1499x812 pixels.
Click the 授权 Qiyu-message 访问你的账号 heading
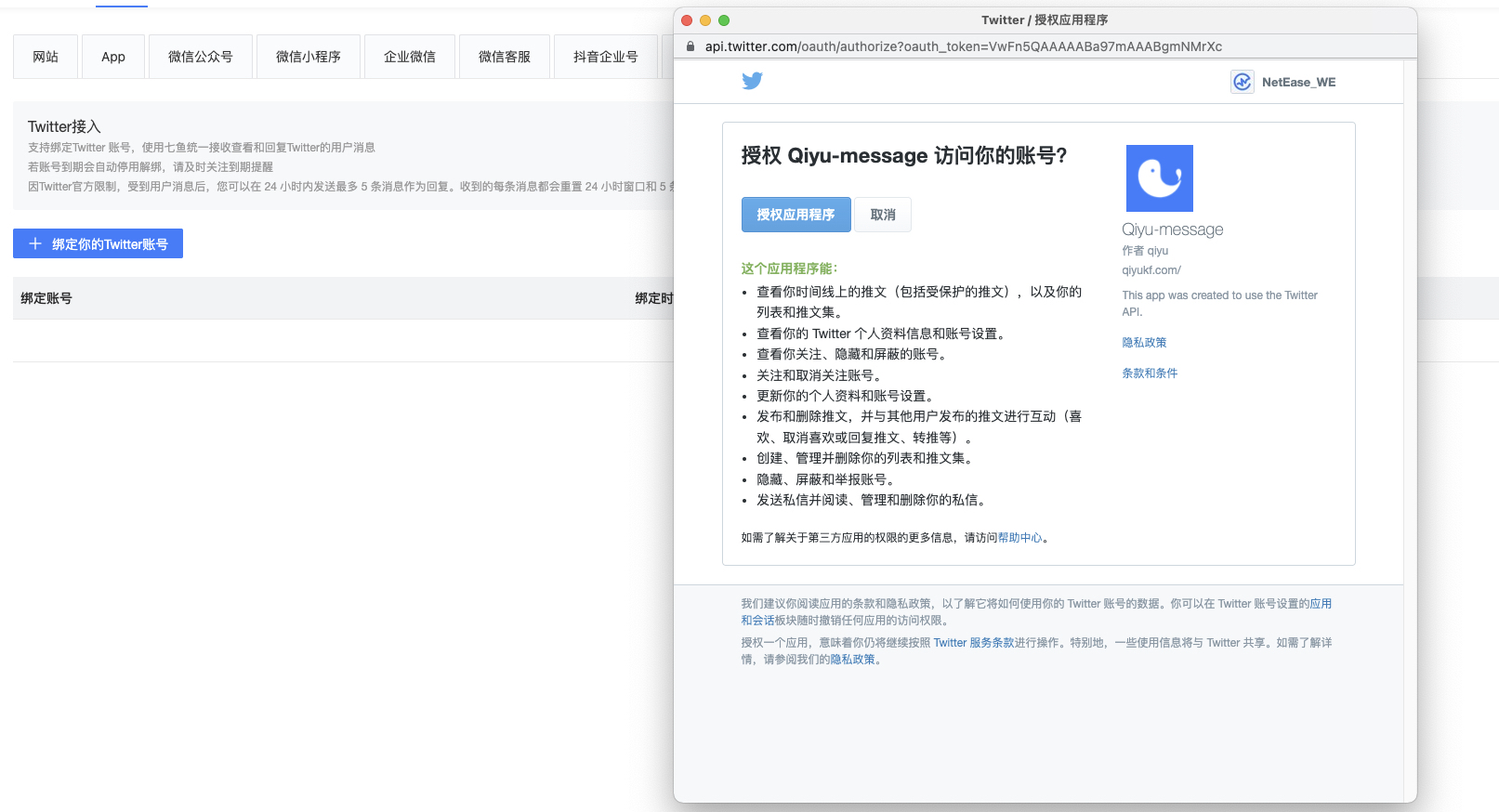tap(904, 155)
